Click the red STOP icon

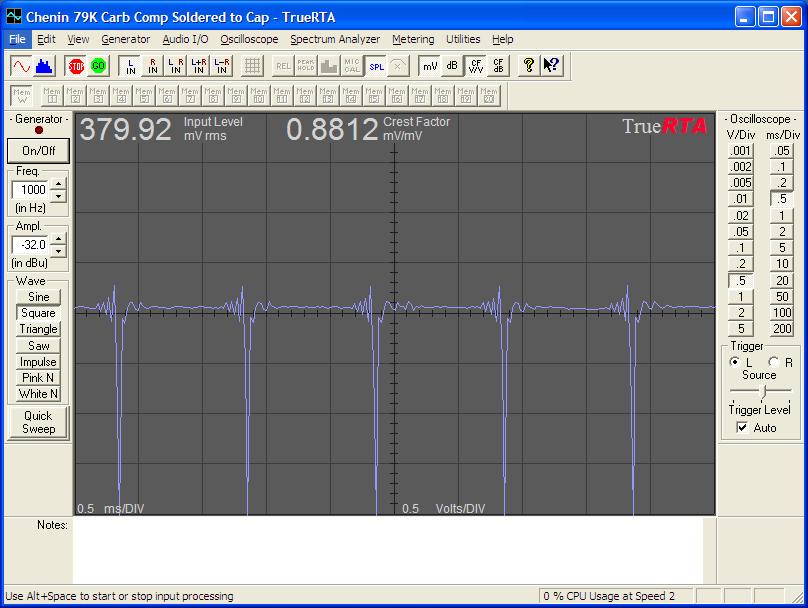[76, 66]
